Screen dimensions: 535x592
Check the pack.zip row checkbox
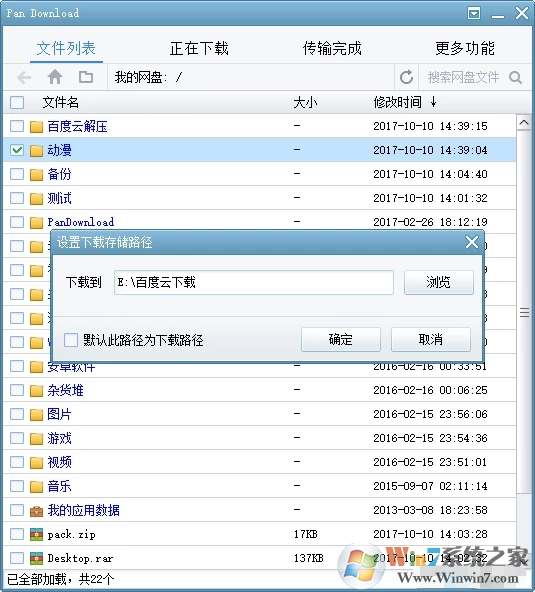coord(17,534)
